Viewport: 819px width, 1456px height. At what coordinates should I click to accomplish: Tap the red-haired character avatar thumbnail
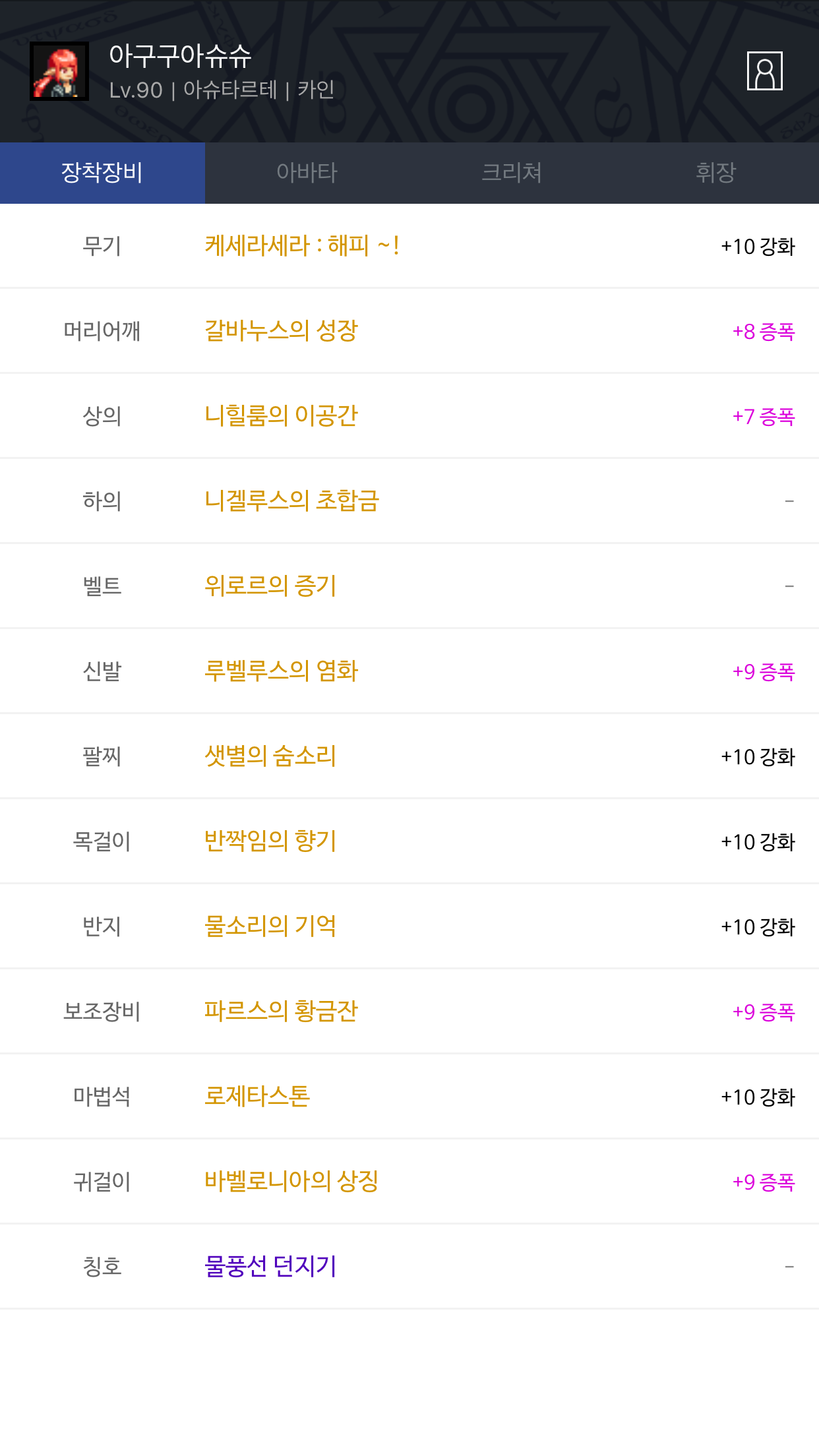coord(59,71)
